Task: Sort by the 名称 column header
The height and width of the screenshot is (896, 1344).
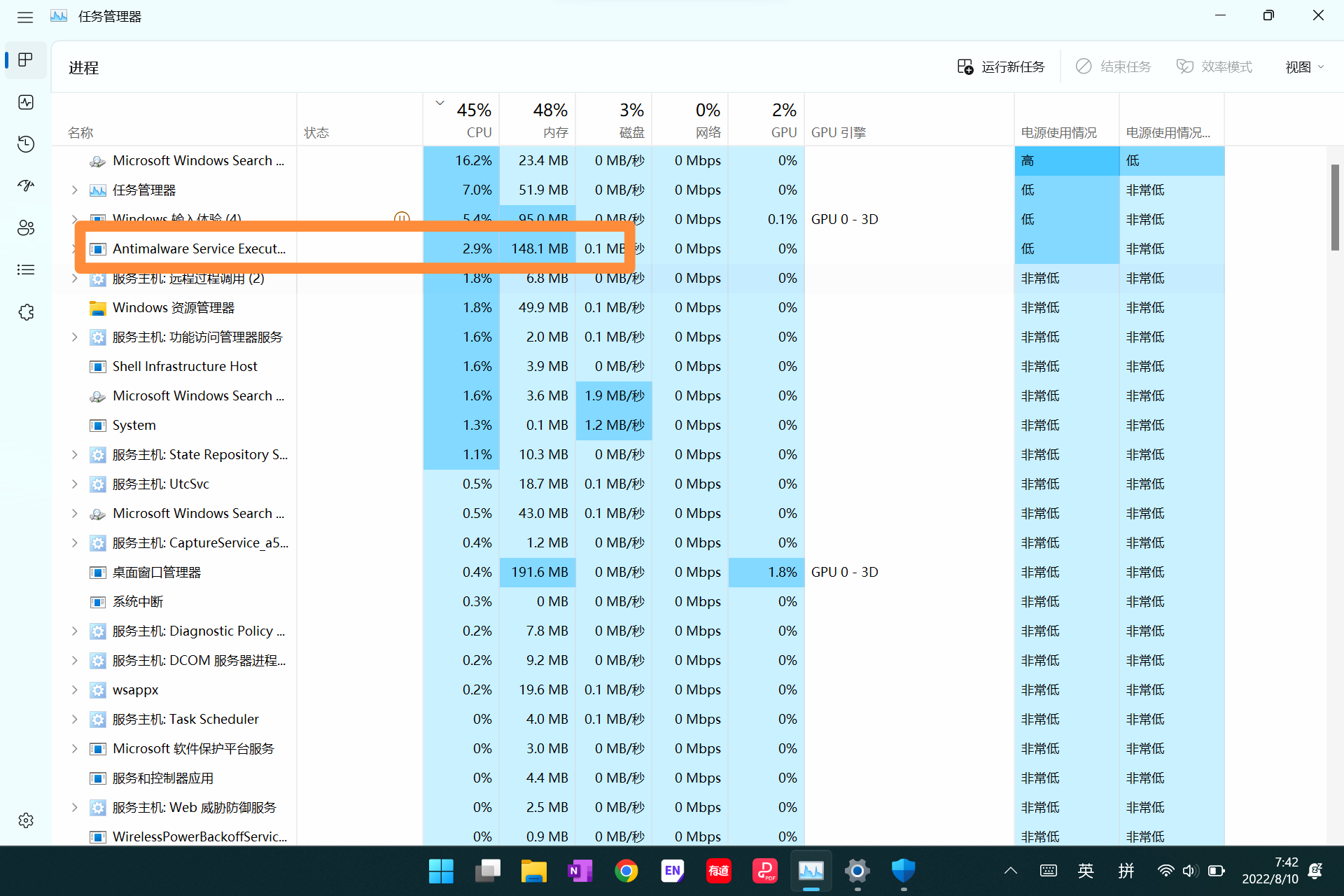Action: coord(174,119)
